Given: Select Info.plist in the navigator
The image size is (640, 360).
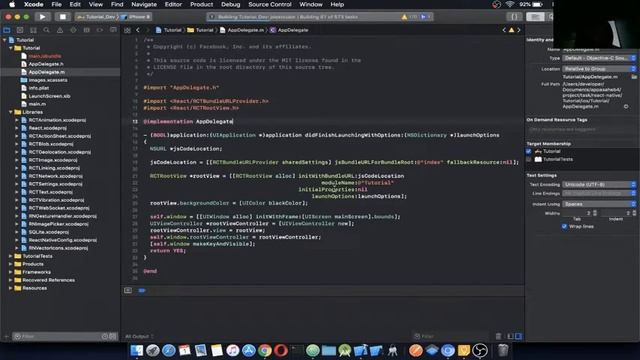Looking at the screenshot, I should tap(38, 88).
